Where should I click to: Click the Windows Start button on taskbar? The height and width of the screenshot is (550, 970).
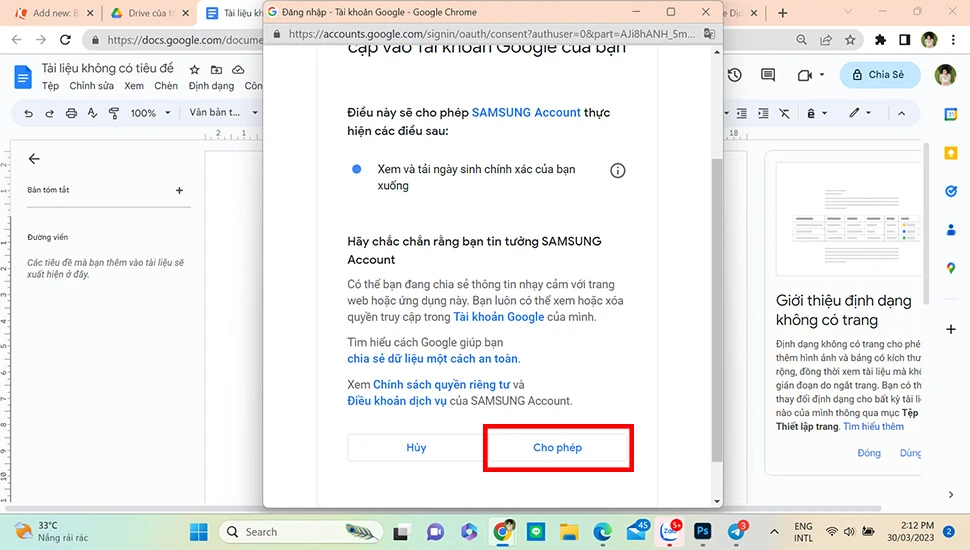(198, 531)
